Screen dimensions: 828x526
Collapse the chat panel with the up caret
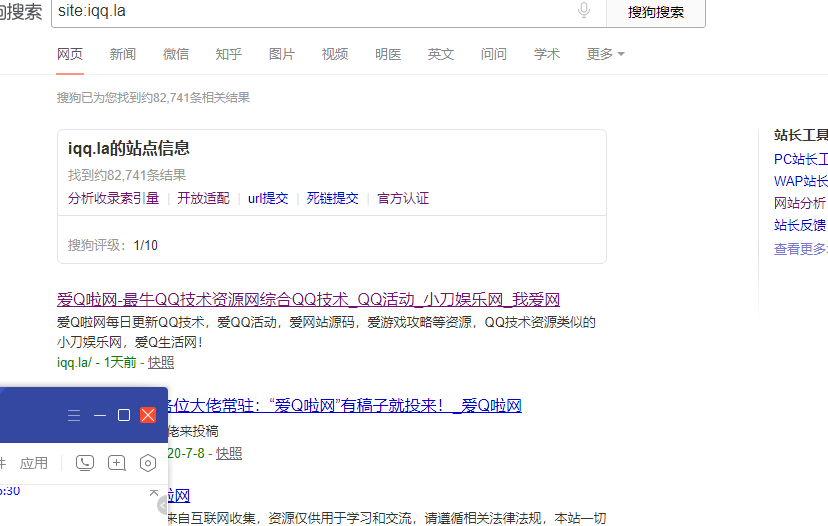[154, 492]
